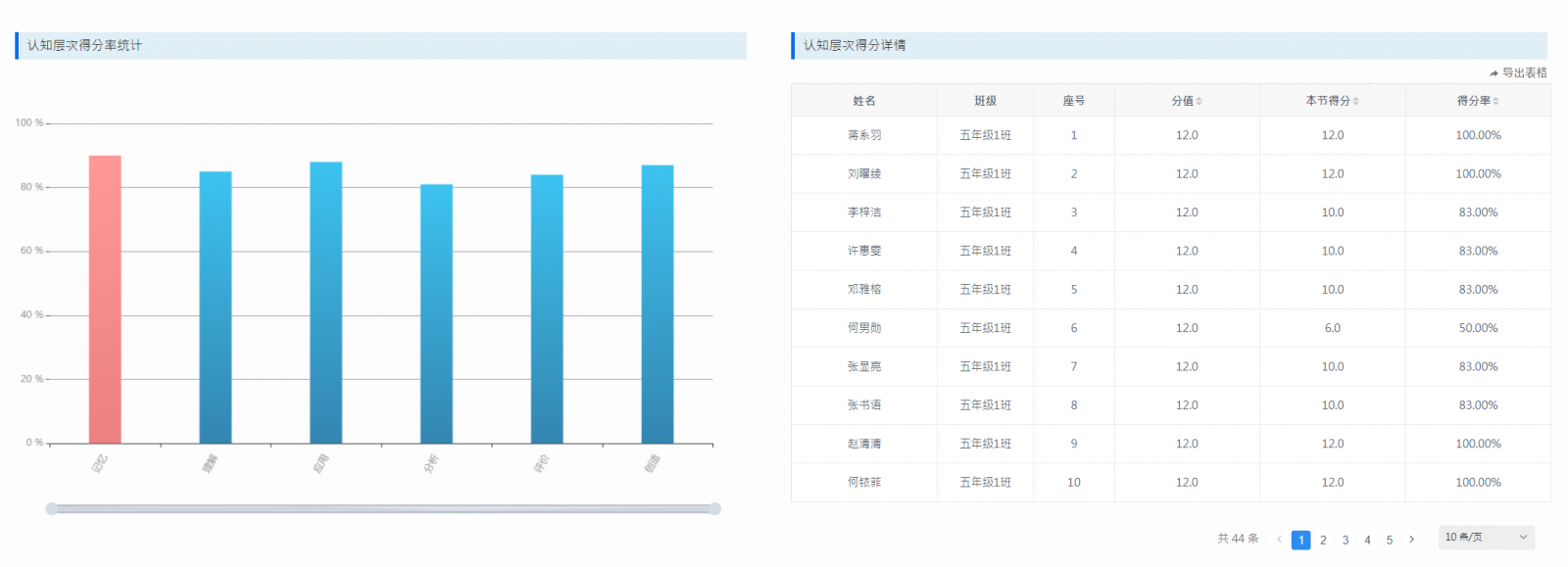Click sort arrows next to 分值
This screenshot has width=1568, height=567.
pos(1199,101)
